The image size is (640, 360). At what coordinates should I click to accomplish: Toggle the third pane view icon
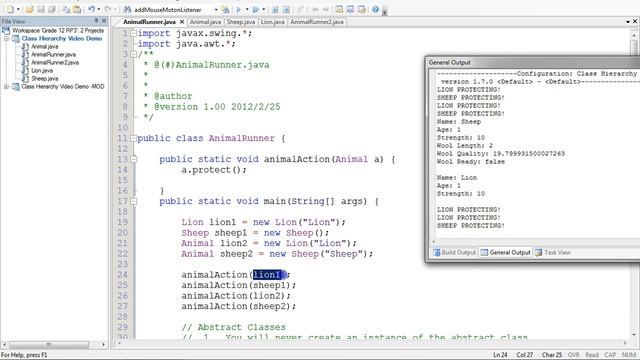point(361,9)
